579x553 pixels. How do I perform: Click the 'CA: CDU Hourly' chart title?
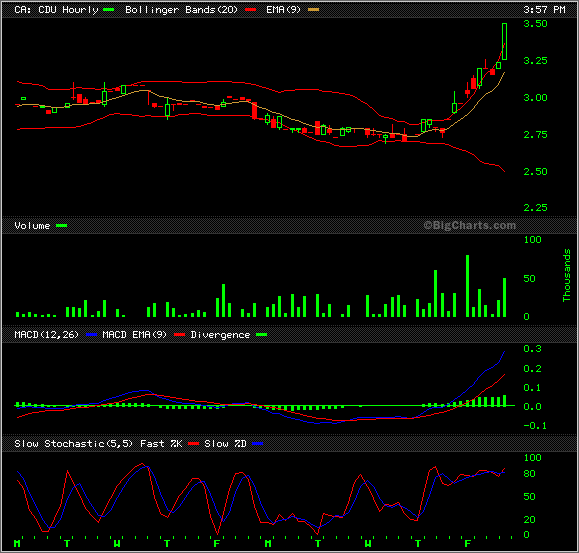(x=56, y=10)
